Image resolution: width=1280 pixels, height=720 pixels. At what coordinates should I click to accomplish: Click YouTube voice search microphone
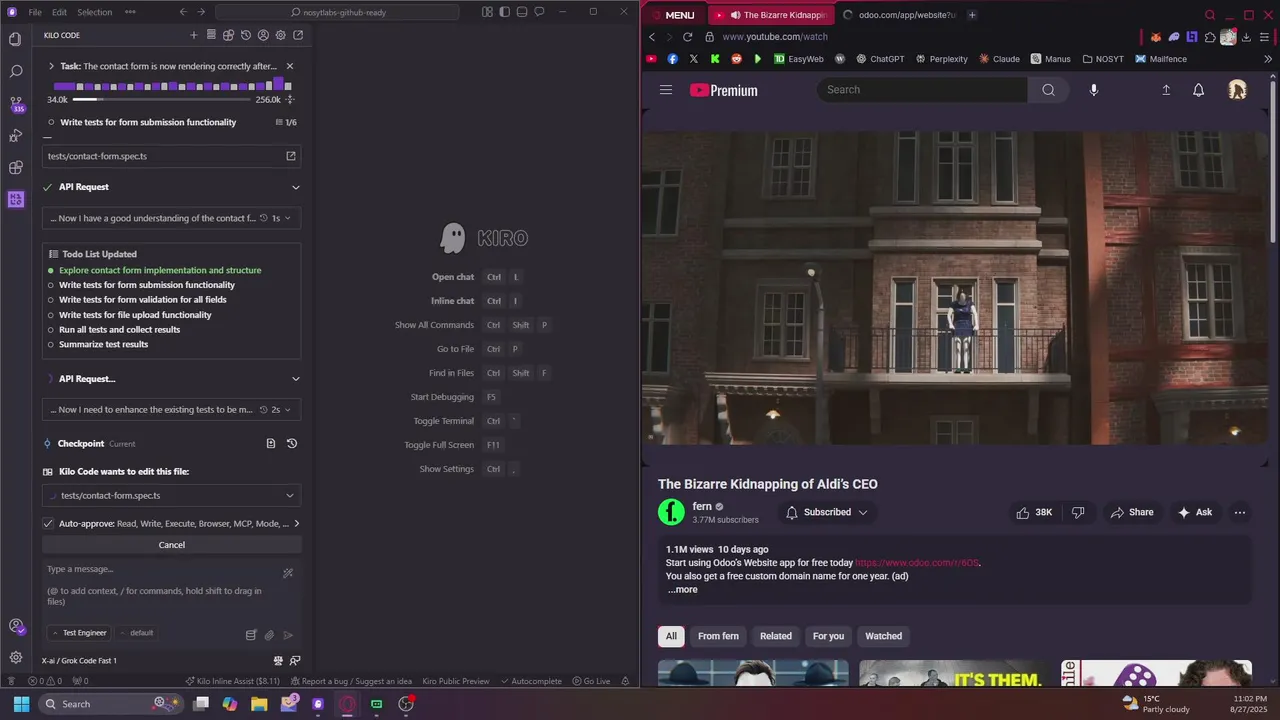[x=1093, y=90]
